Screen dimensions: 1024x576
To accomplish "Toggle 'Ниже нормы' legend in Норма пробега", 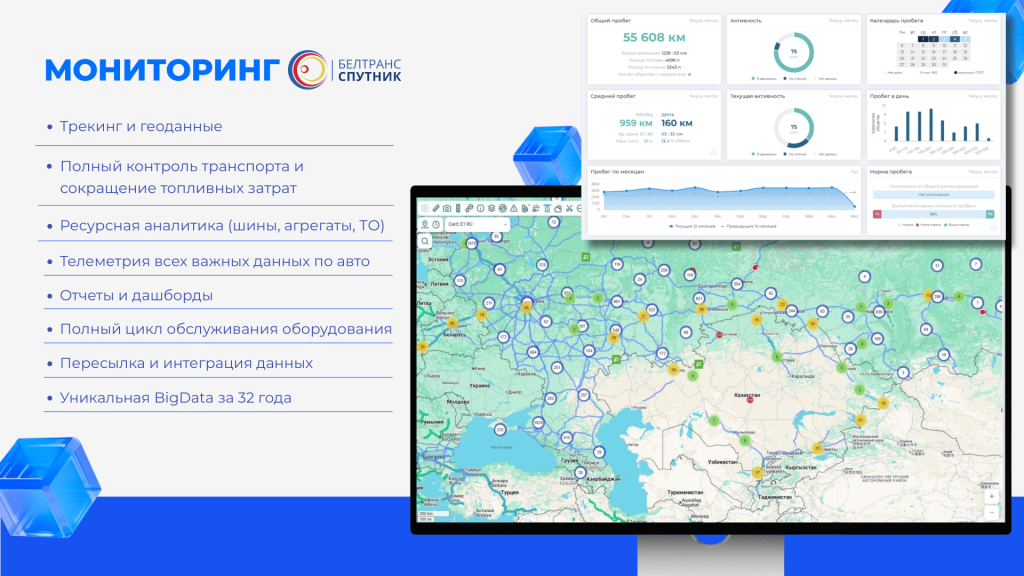I will 928,225.
